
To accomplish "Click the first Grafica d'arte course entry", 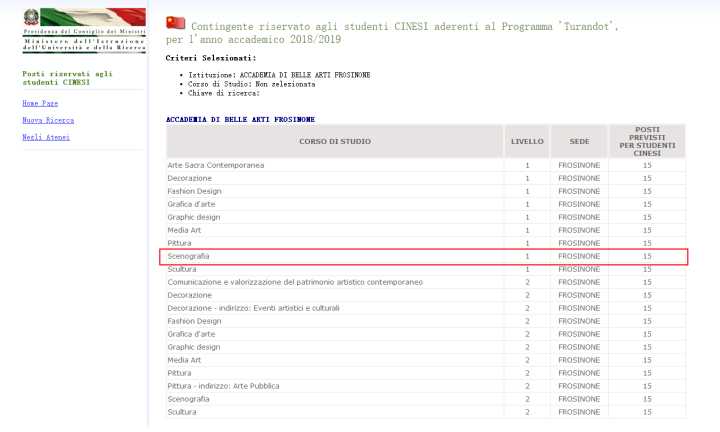I will (x=191, y=203).
